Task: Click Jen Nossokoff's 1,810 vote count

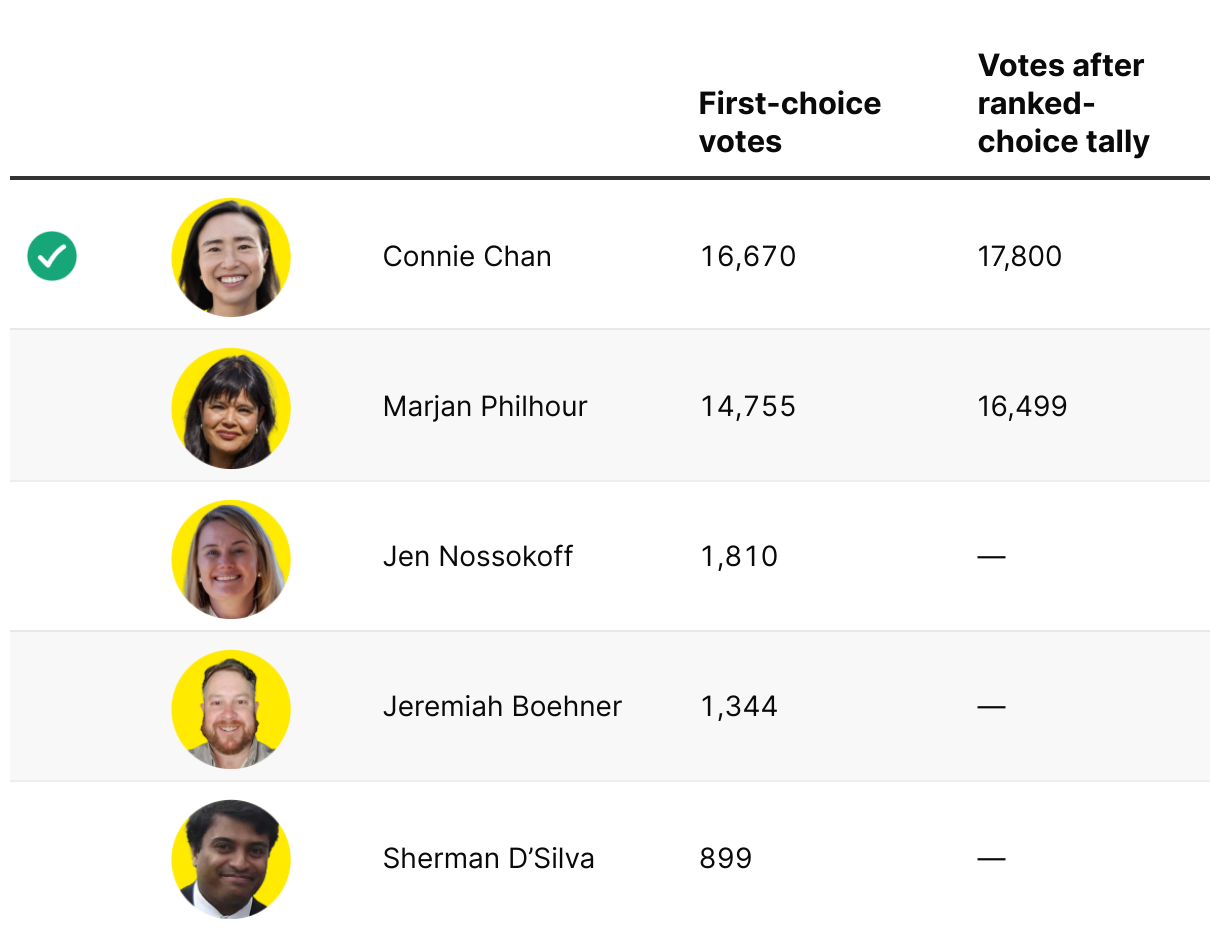Action: pyautogui.click(x=739, y=556)
